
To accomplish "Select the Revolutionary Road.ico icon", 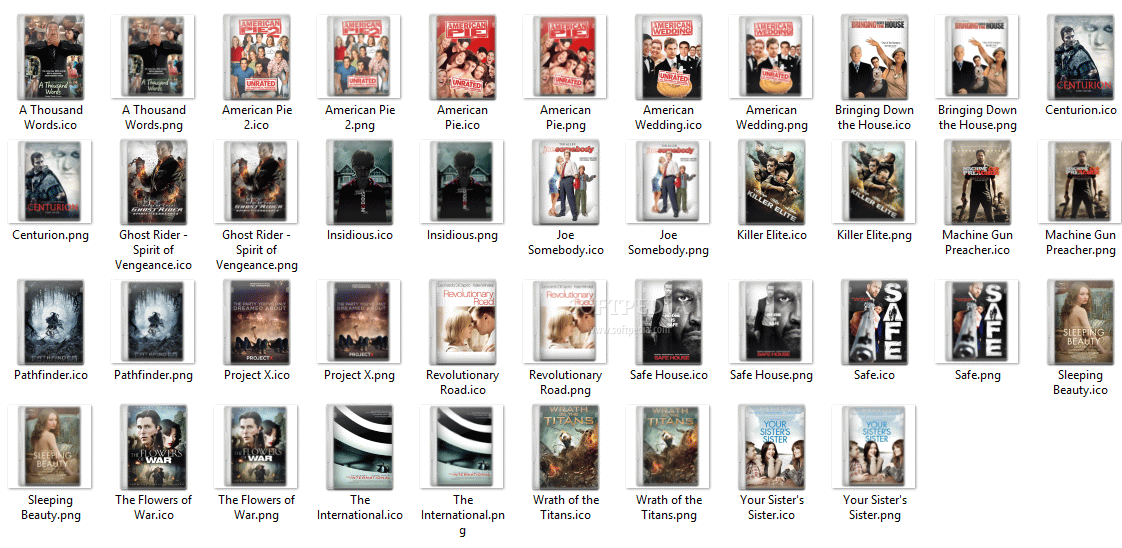I will [463, 322].
